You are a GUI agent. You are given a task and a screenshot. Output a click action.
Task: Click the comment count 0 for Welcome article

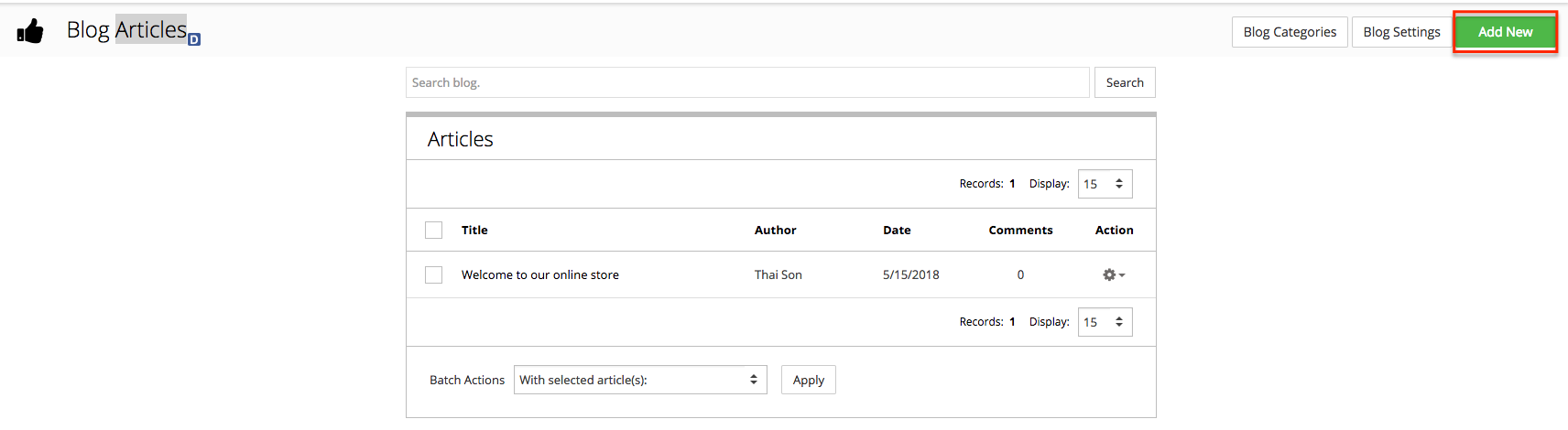click(x=1020, y=274)
